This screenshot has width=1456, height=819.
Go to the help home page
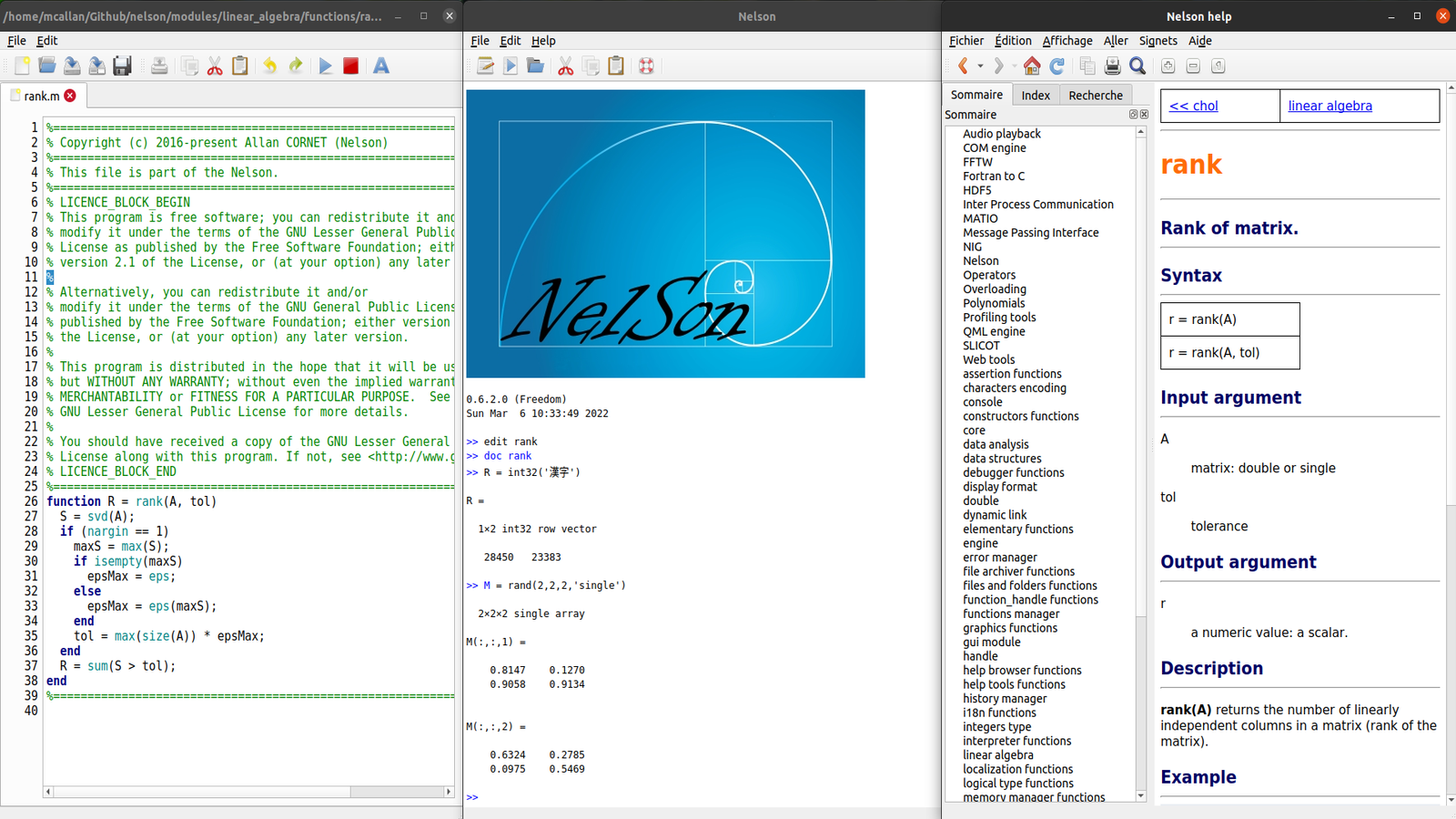tap(1032, 66)
